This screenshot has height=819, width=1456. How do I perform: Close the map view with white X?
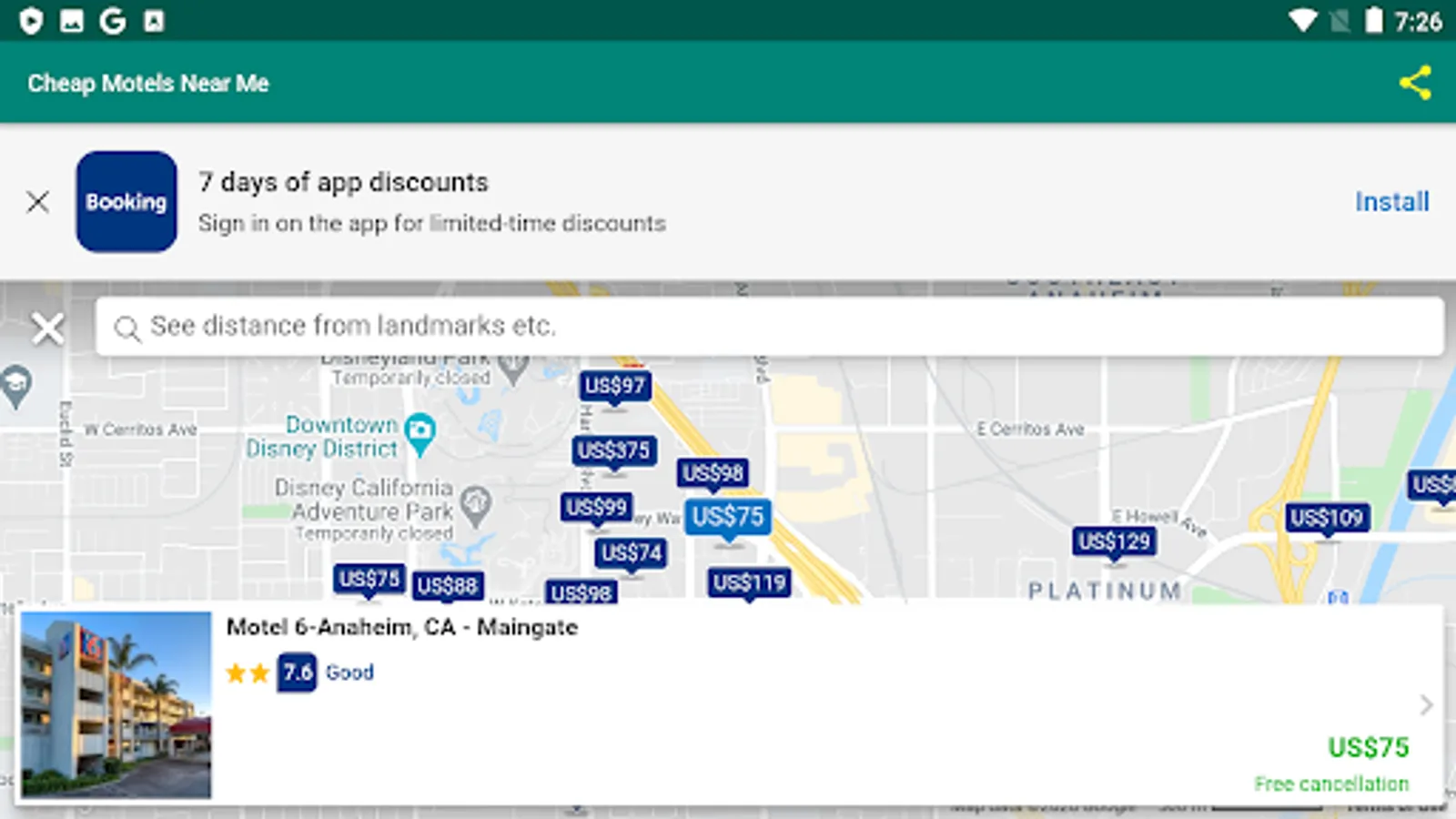[x=47, y=328]
